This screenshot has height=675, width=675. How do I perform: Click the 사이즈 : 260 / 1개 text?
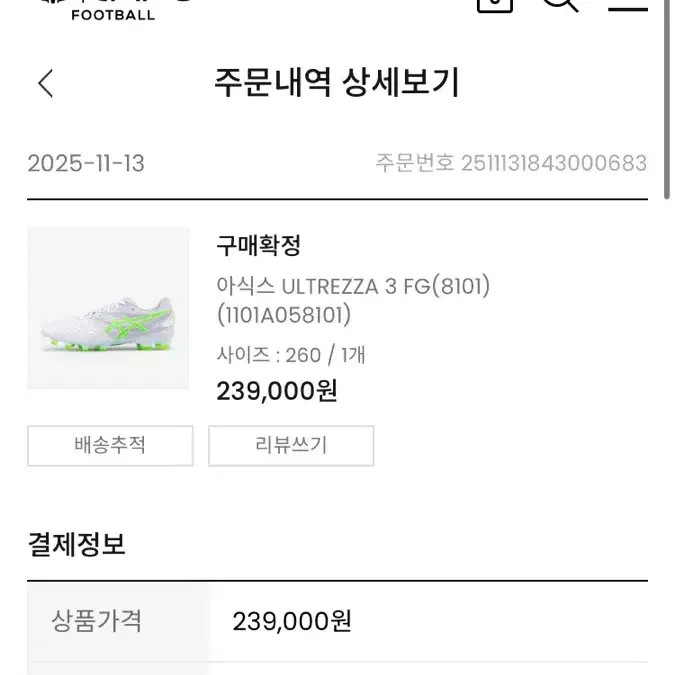[x=291, y=354]
